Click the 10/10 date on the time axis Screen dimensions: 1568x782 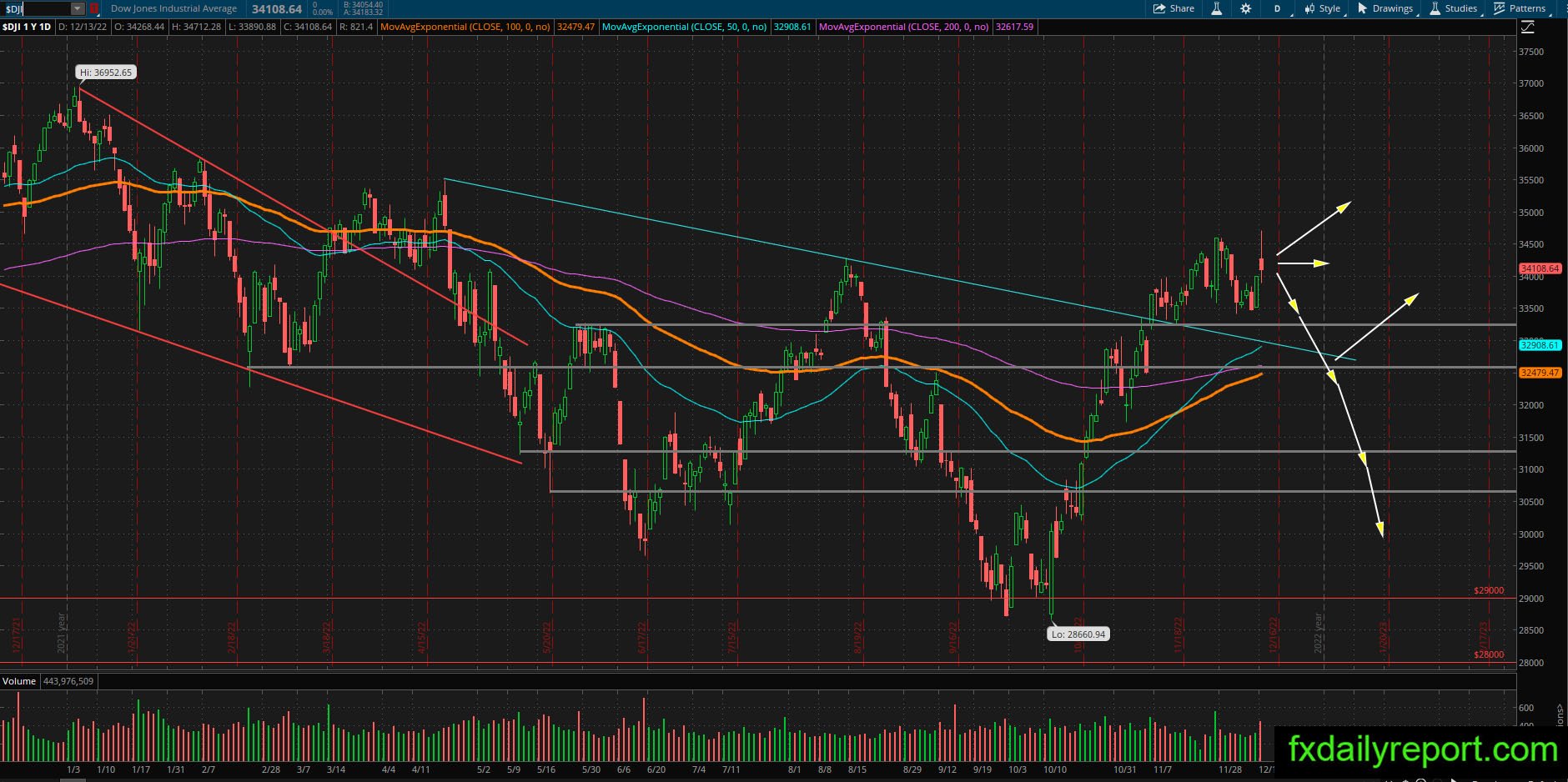[x=1055, y=769]
